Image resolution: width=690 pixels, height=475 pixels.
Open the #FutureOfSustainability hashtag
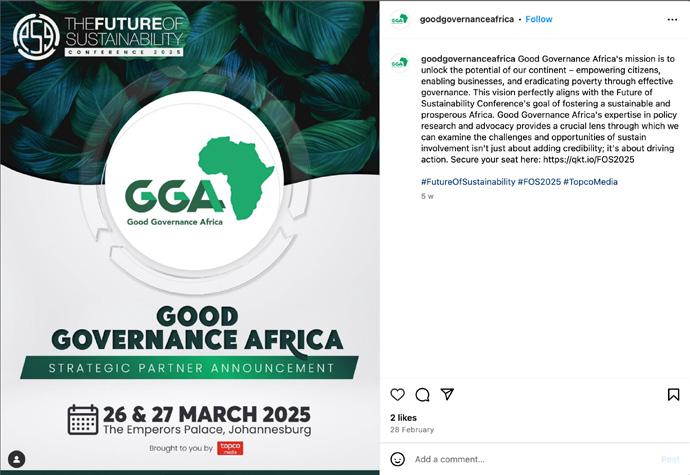[x=468, y=182]
